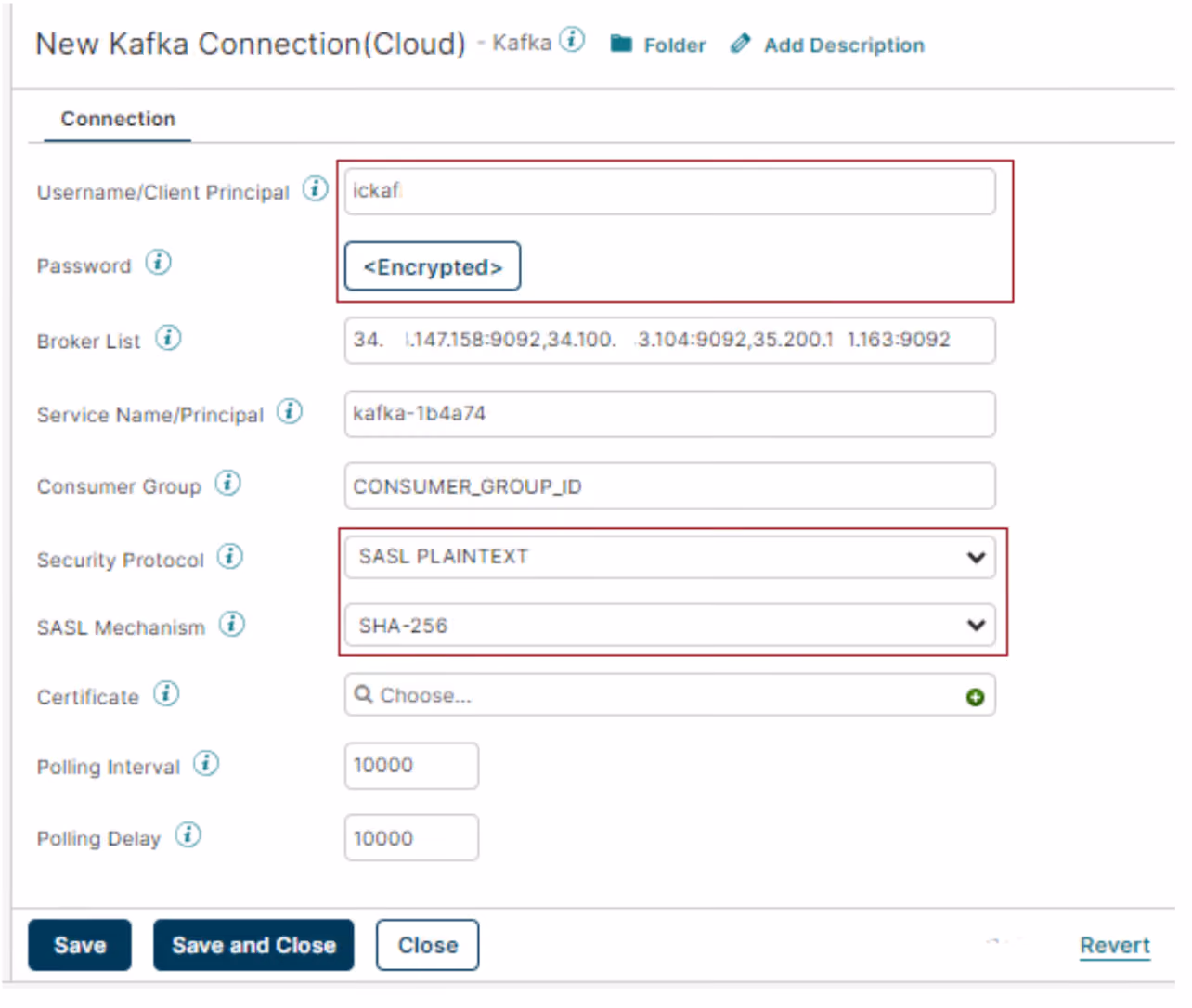
Task: Focus the Broker List input field
Action: pos(669,341)
